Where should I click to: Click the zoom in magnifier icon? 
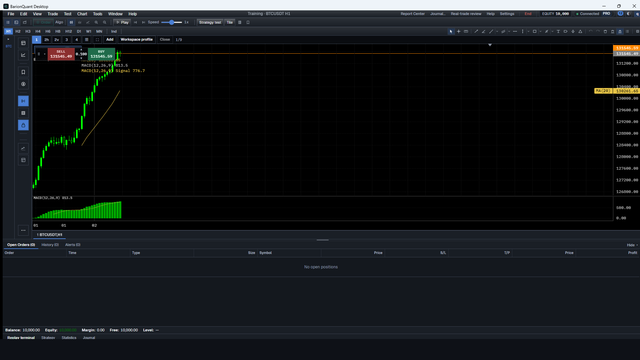click(x=96, y=22)
